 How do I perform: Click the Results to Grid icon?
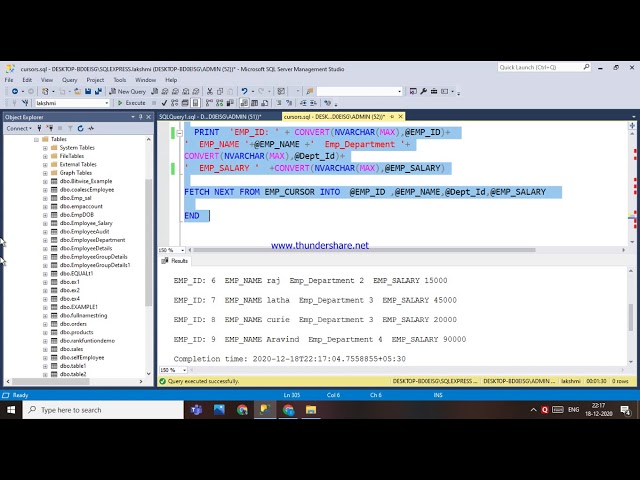click(254, 103)
